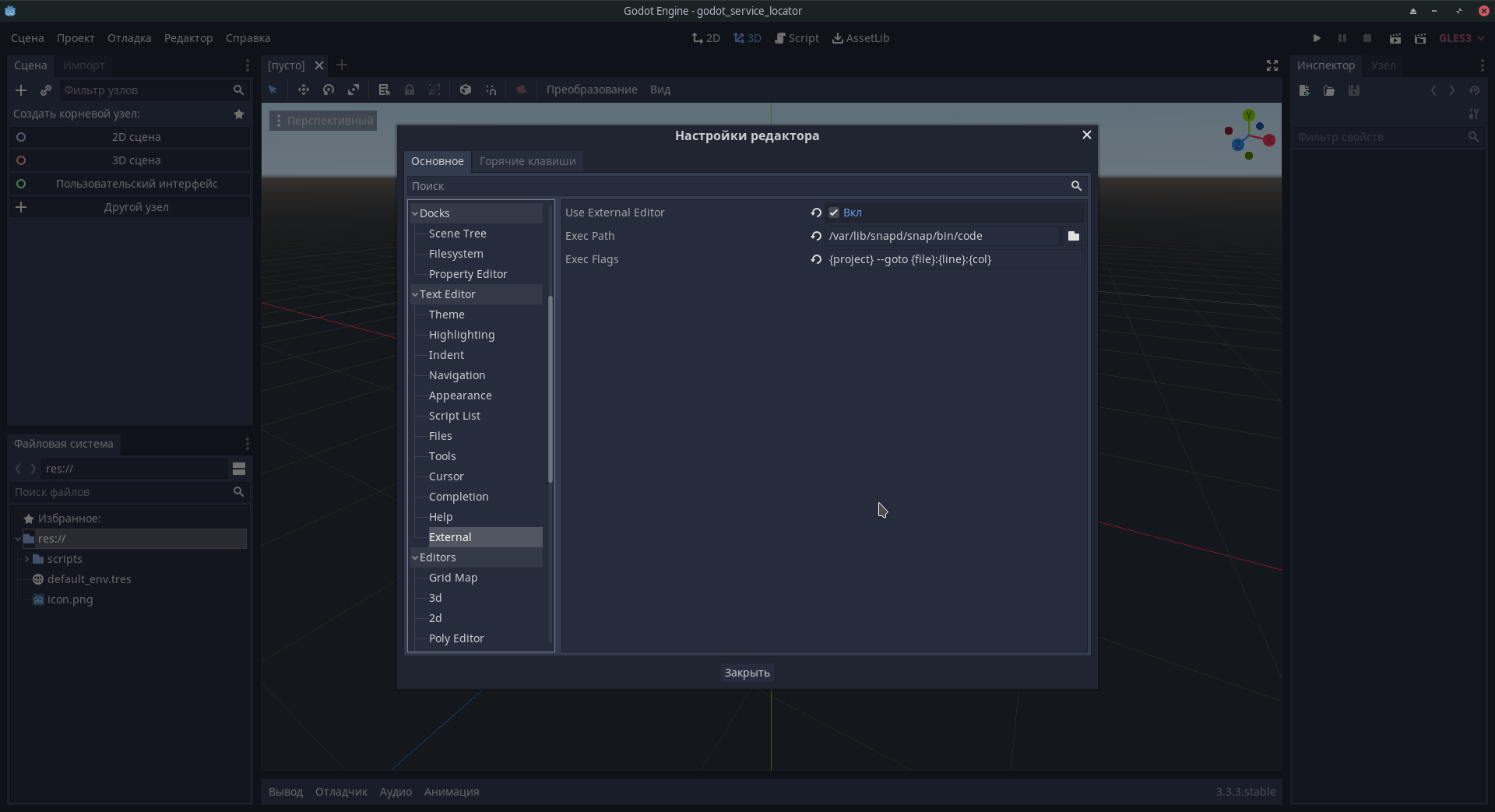Select the Rotate mode tool
Image resolution: width=1495 pixels, height=812 pixels.
328,90
